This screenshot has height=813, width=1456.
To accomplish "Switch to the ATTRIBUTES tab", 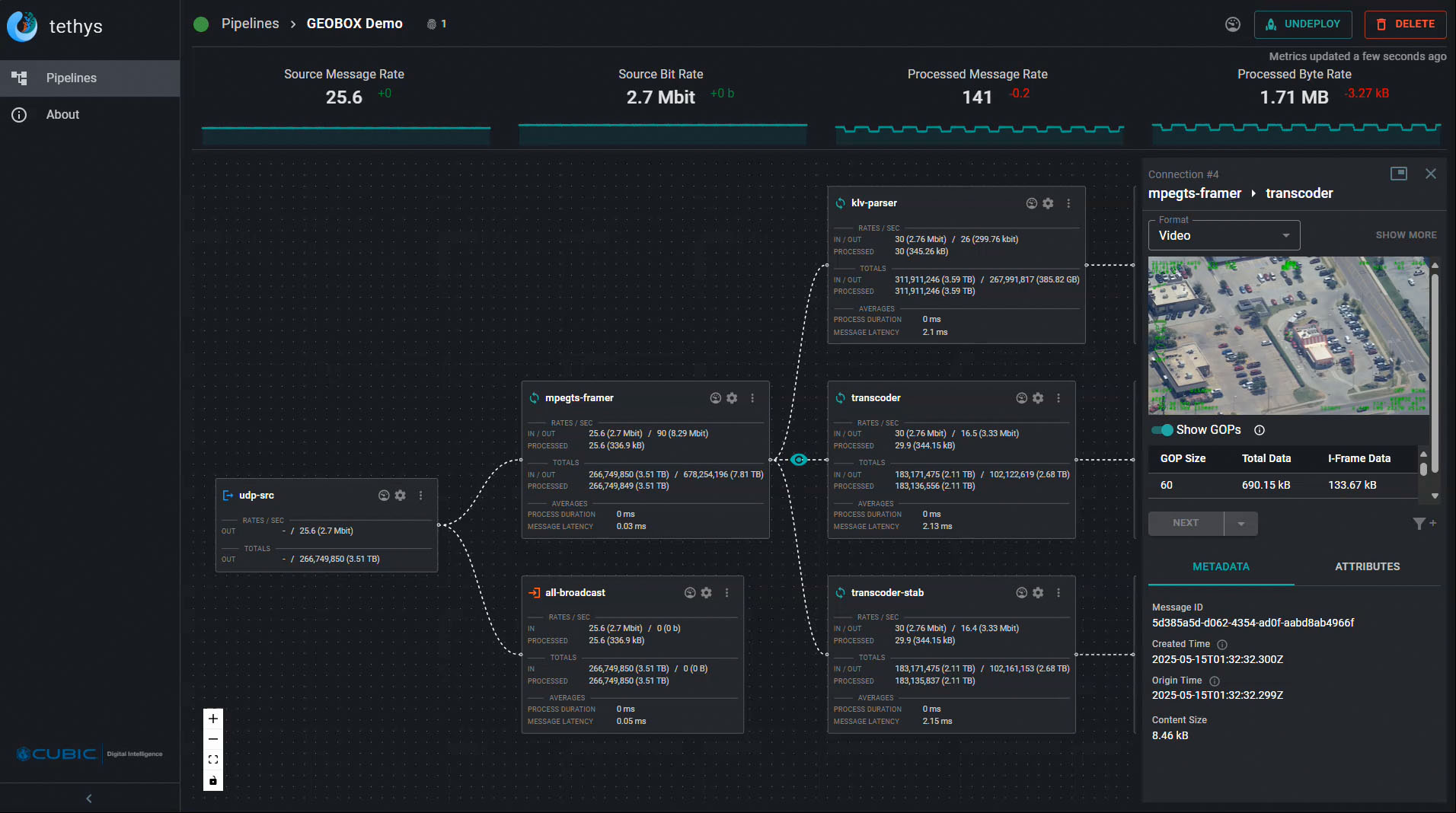I will pos(1367,567).
